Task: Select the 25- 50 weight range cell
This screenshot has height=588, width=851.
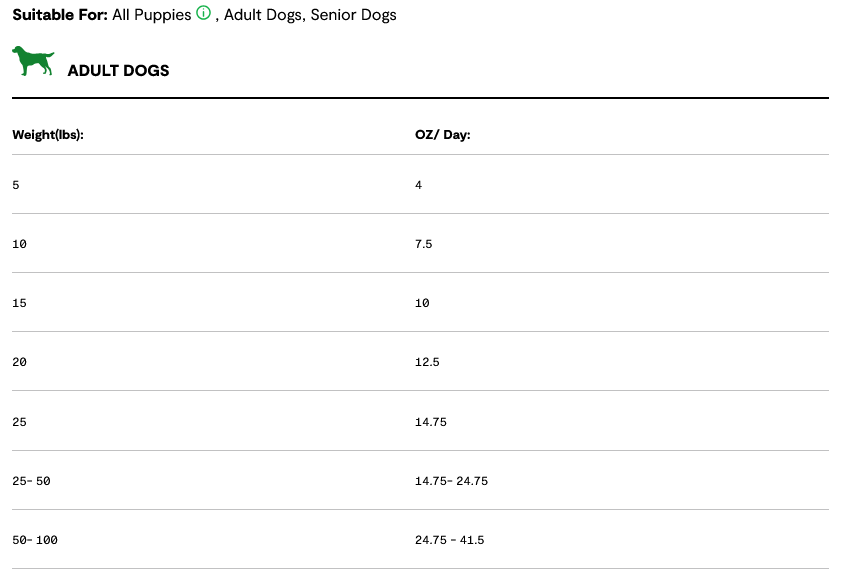Action: [x=31, y=481]
